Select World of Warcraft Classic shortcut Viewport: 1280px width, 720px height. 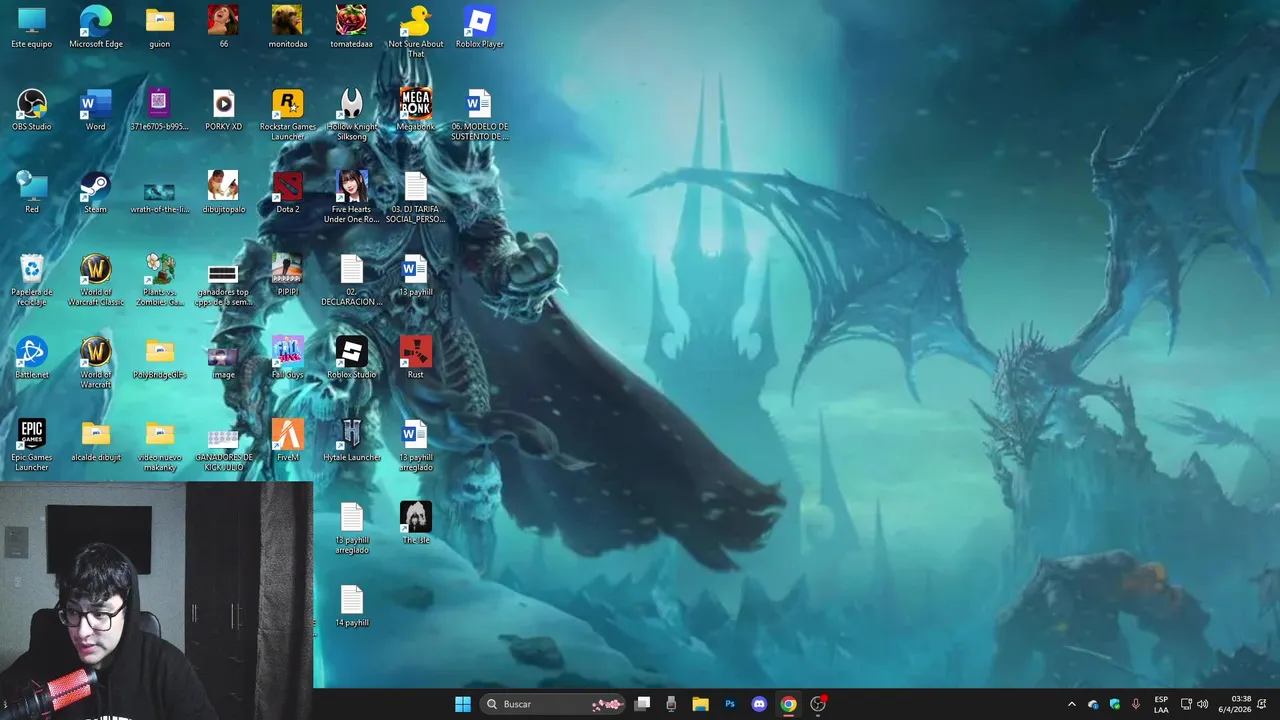pos(96,280)
